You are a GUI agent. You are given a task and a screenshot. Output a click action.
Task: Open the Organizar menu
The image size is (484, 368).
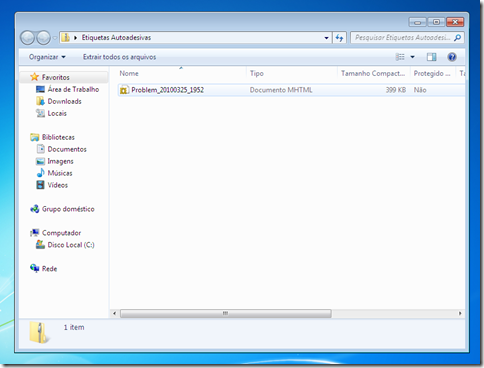pos(47,57)
